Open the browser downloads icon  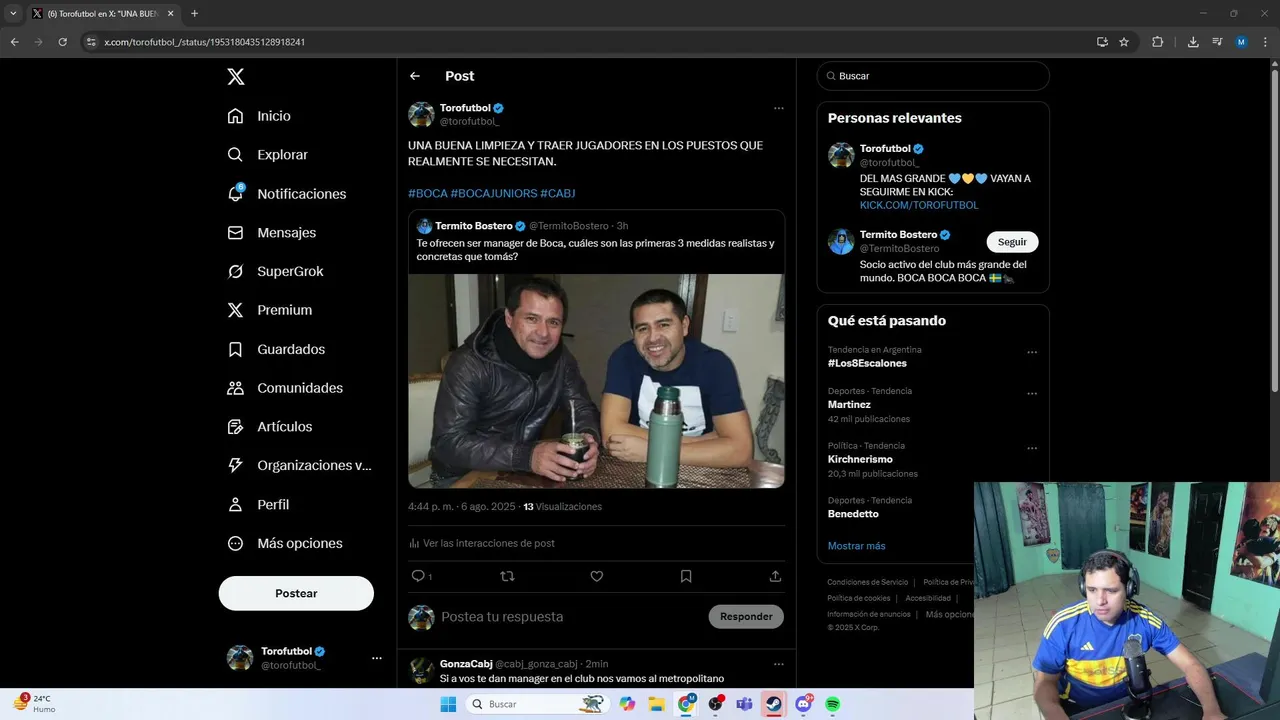click(x=1193, y=42)
